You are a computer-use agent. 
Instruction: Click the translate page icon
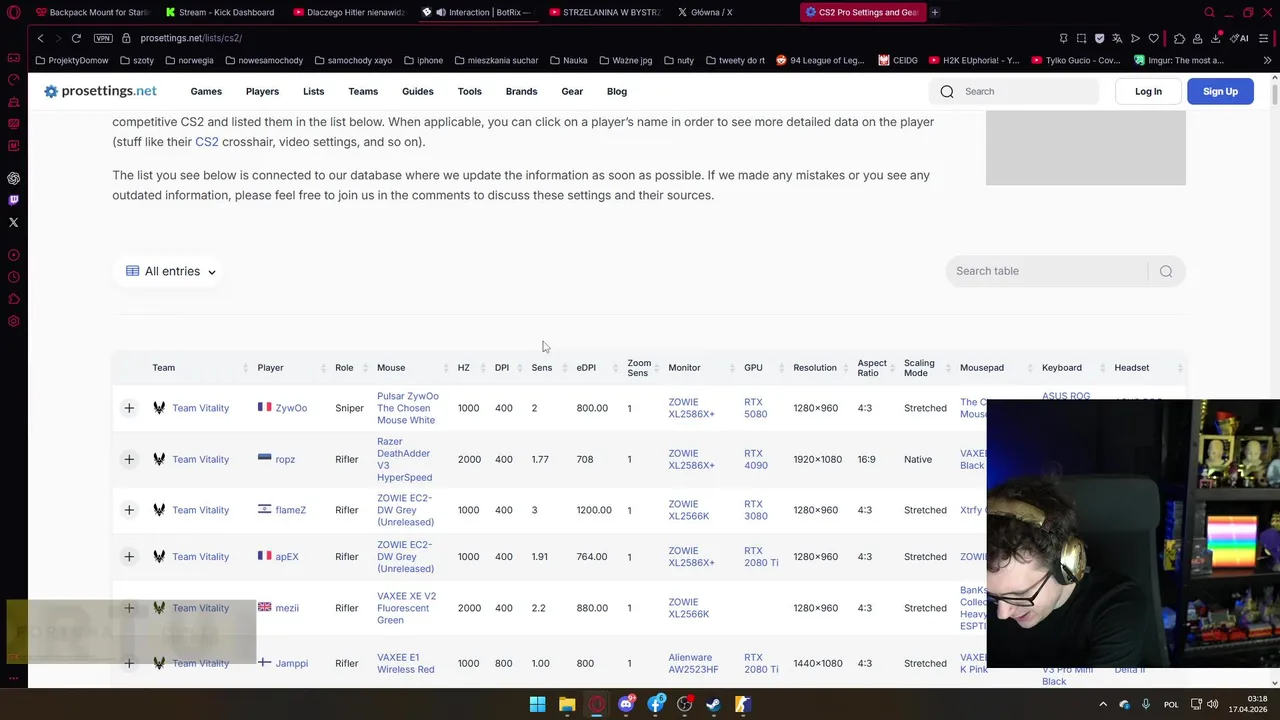1117,38
